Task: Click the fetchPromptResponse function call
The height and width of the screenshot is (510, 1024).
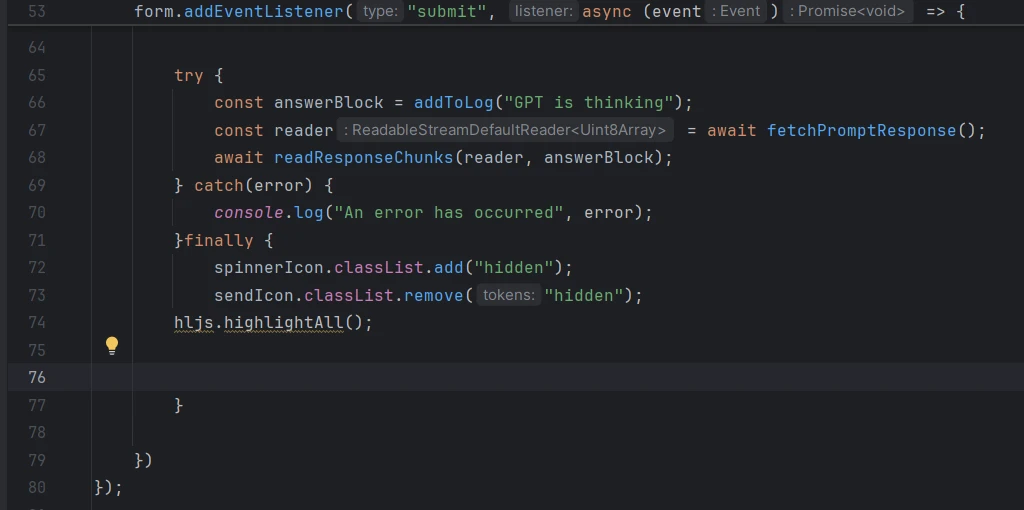Action: click(x=861, y=130)
